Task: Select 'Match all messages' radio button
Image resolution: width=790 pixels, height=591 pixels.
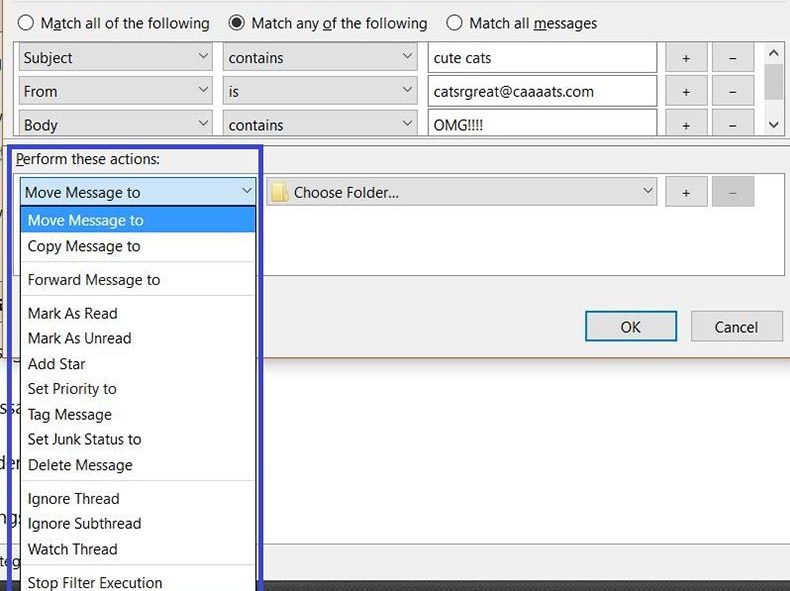Action: click(x=454, y=23)
